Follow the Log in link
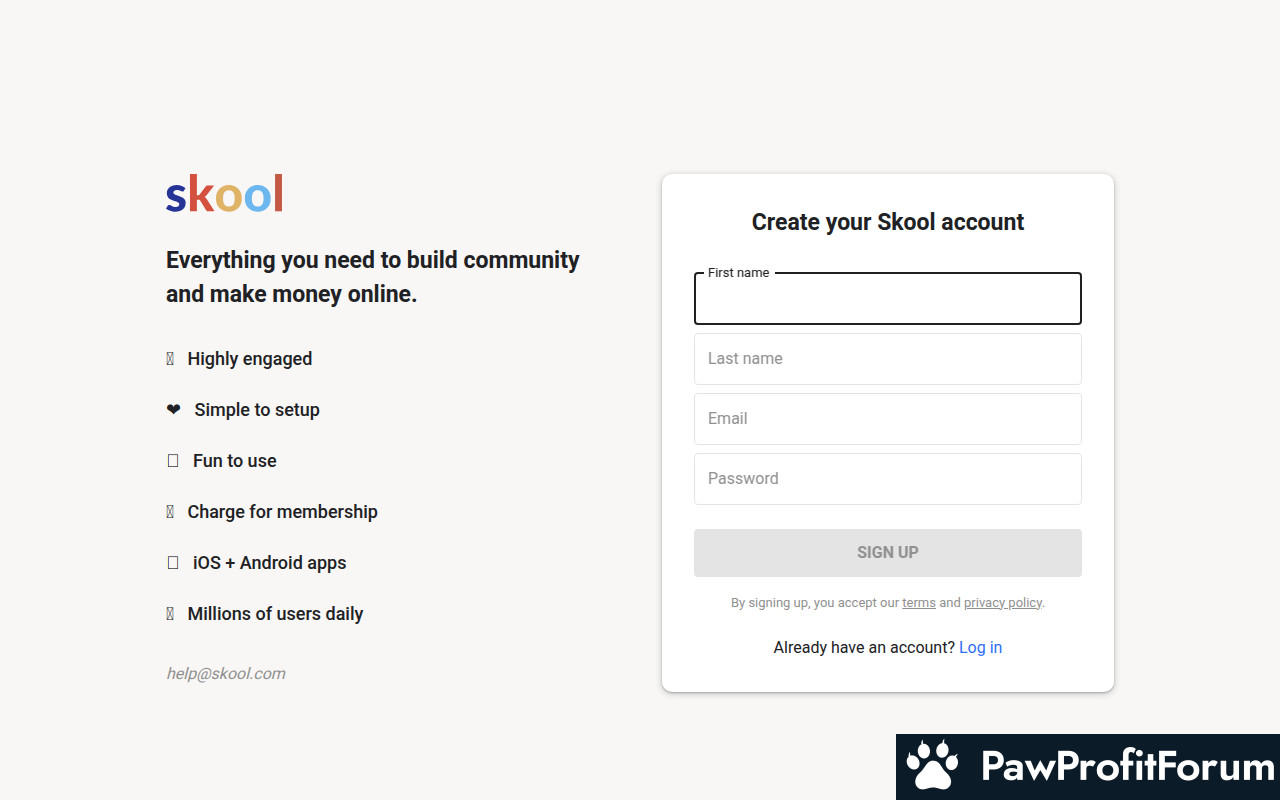The image size is (1280, 800). pos(980,647)
